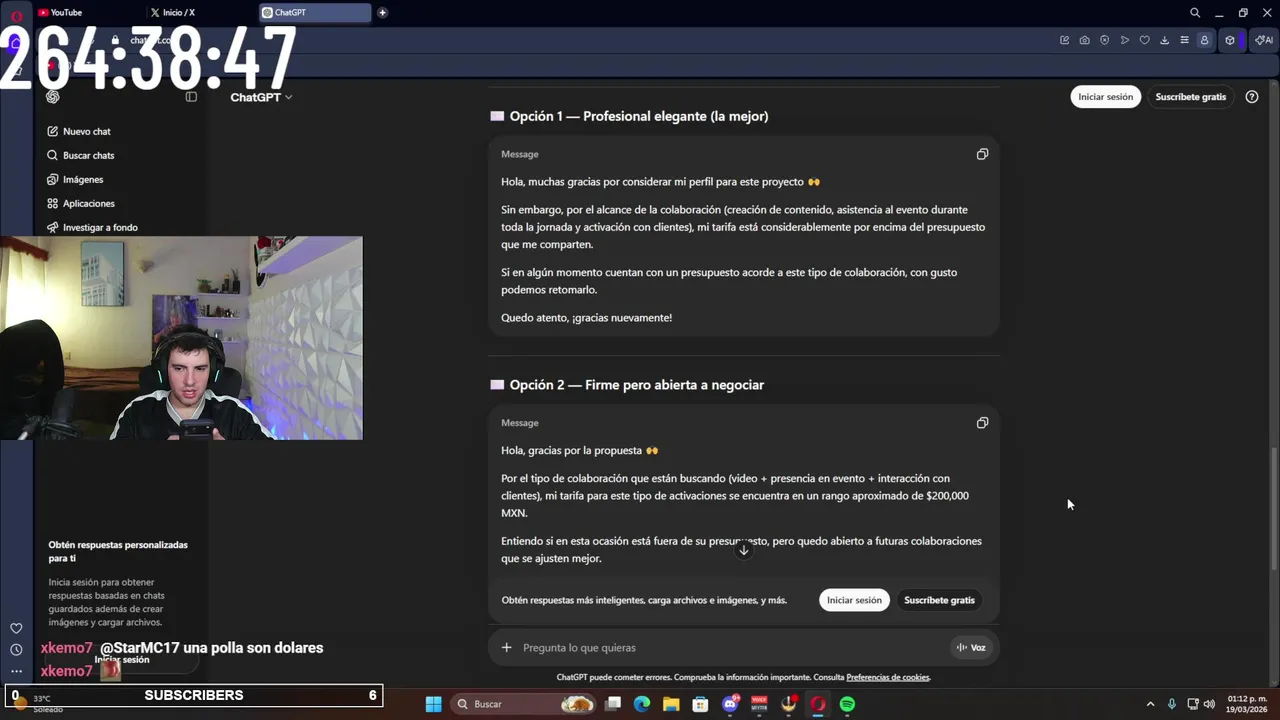Take a snapshot with the camera icon
1280x720 pixels.
(1084, 40)
